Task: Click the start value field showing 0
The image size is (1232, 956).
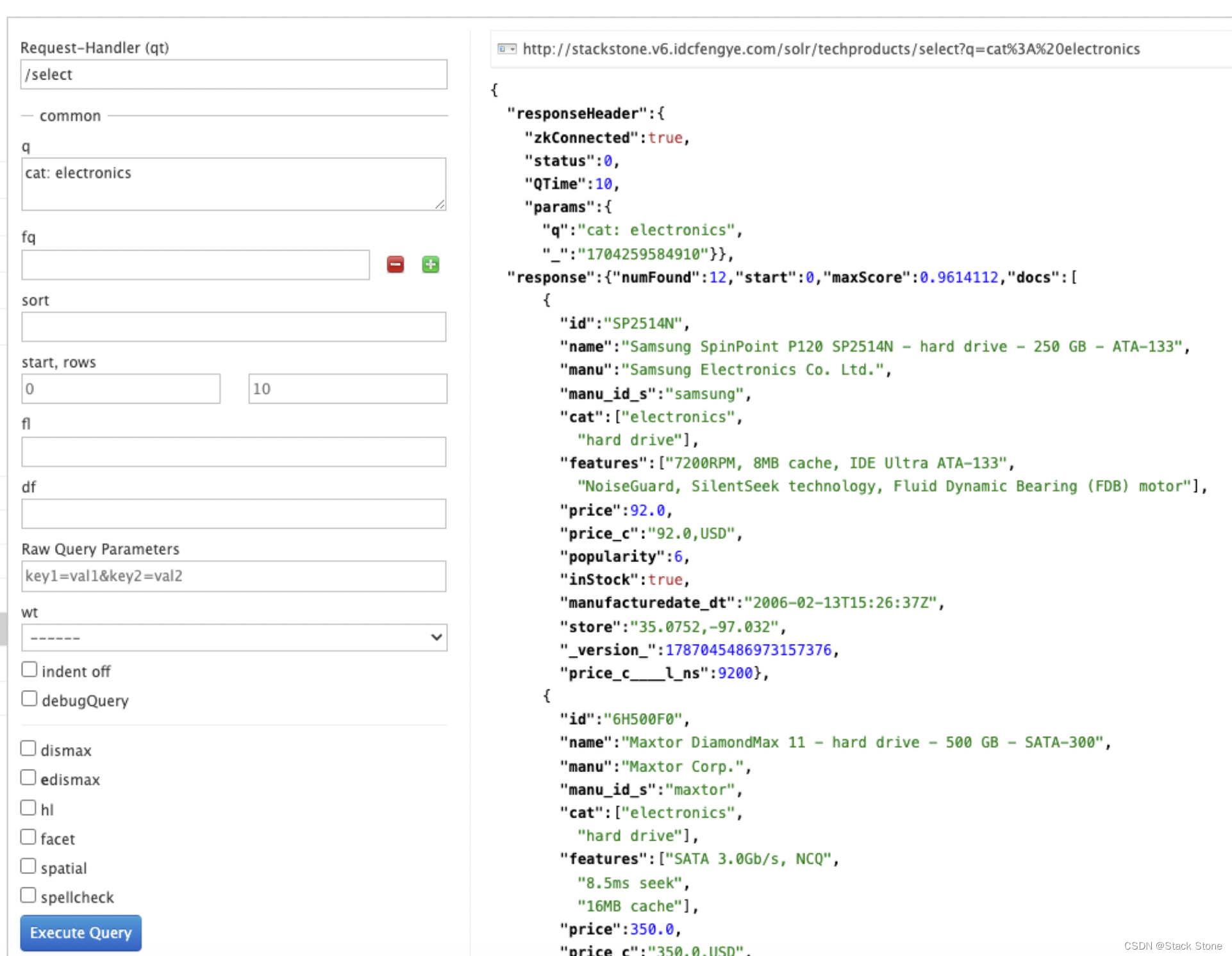Action: [121, 389]
